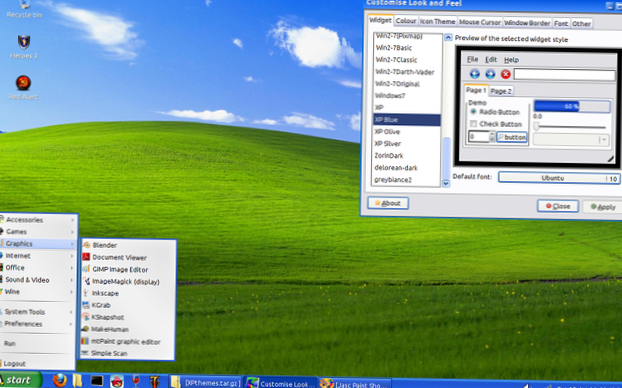Open Red Alert desktop icon
Image resolution: width=622 pixels, height=388 pixels.
point(23,87)
